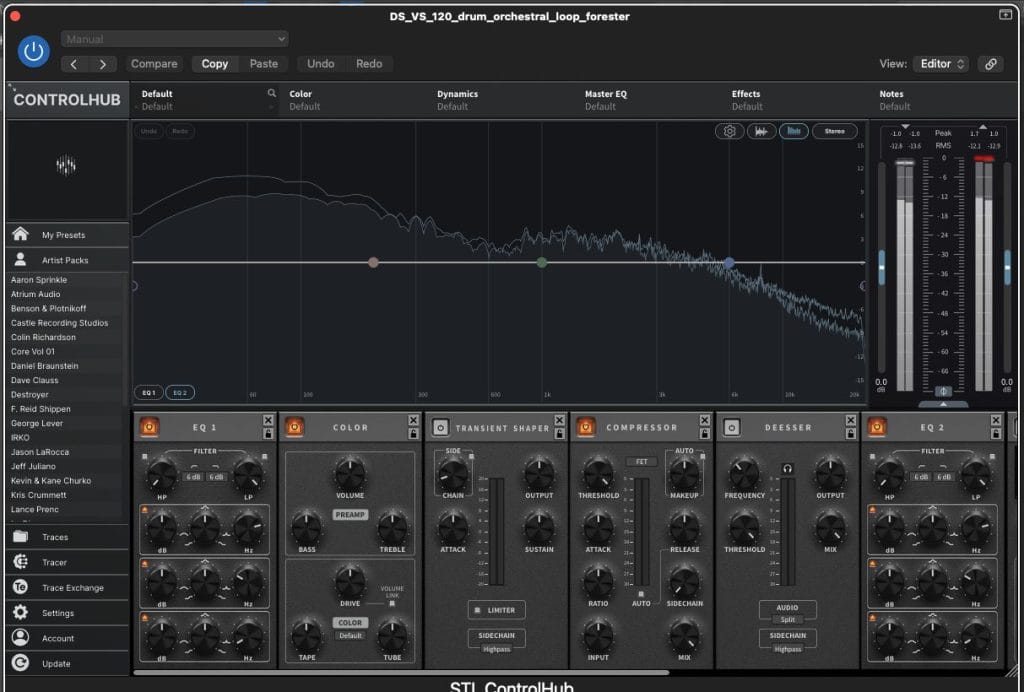Toggle the LIMITER switch in Transient Shaper
The width and height of the screenshot is (1024, 692).
tap(496, 610)
